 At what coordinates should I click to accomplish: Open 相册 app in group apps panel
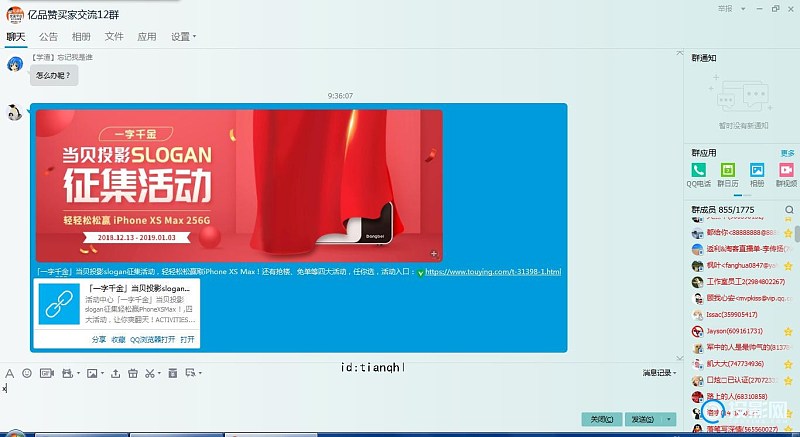757,170
